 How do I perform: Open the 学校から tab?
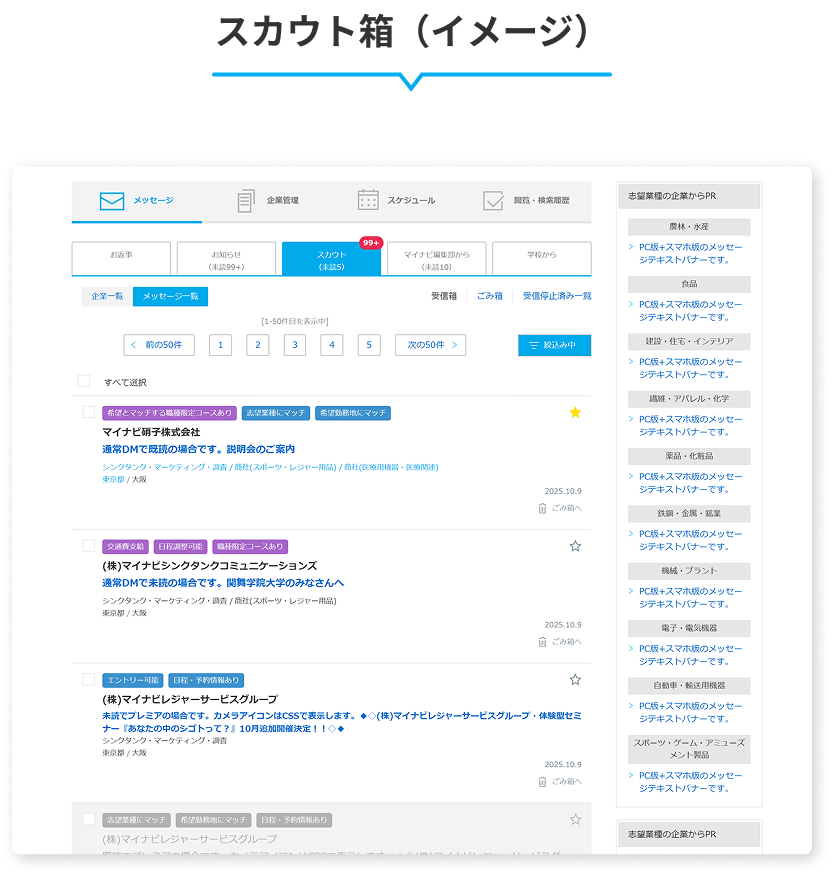tap(542, 258)
